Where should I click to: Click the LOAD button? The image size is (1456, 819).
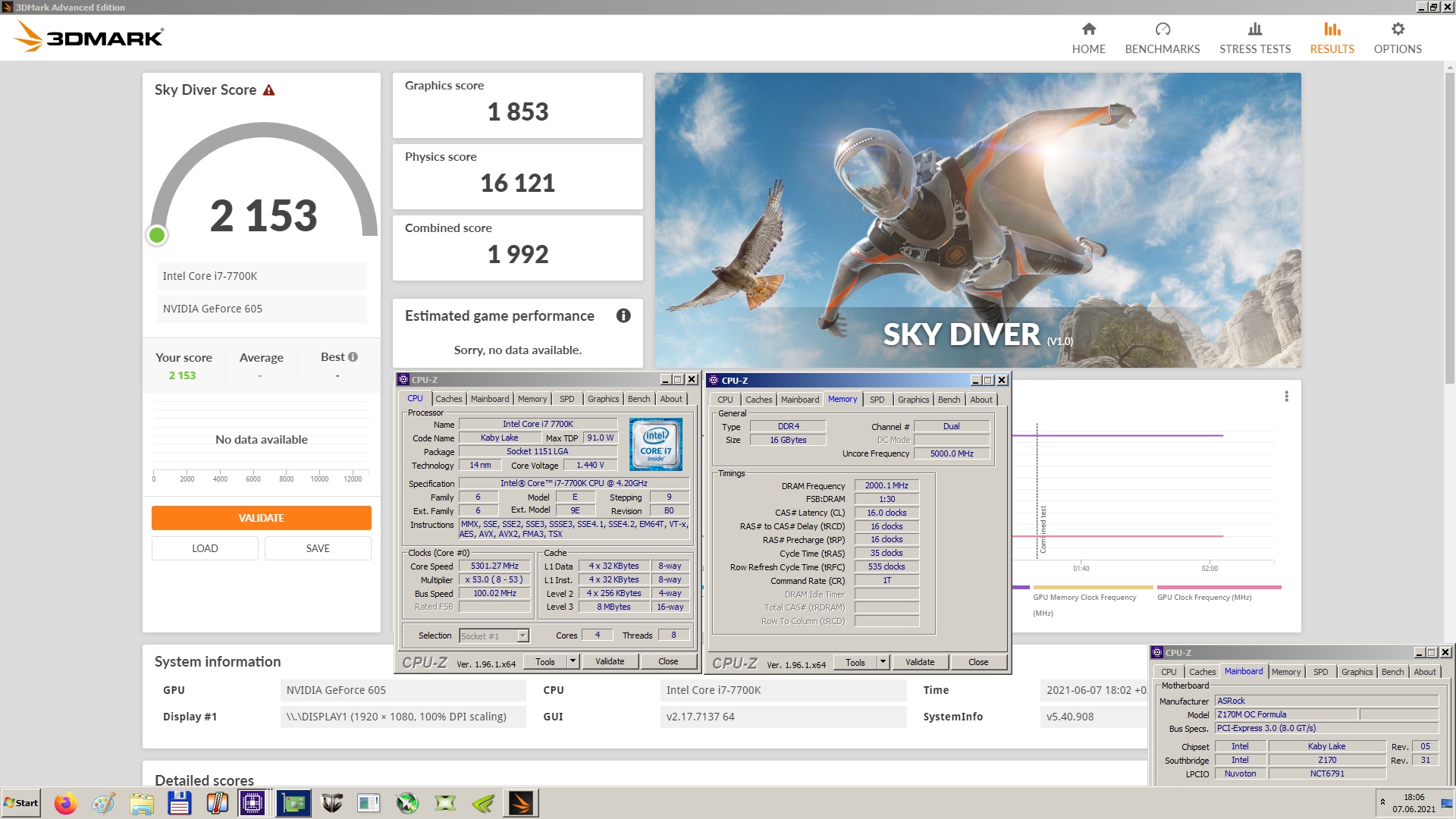click(205, 548)
